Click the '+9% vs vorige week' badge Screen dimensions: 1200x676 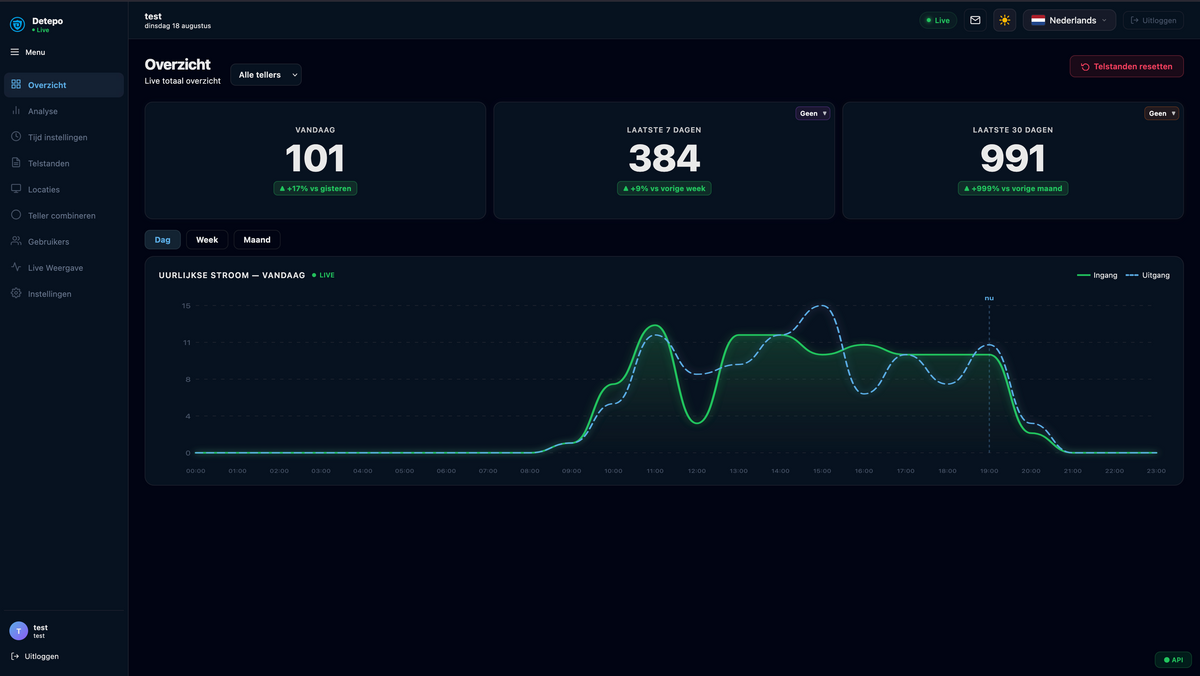pos(664,188)
